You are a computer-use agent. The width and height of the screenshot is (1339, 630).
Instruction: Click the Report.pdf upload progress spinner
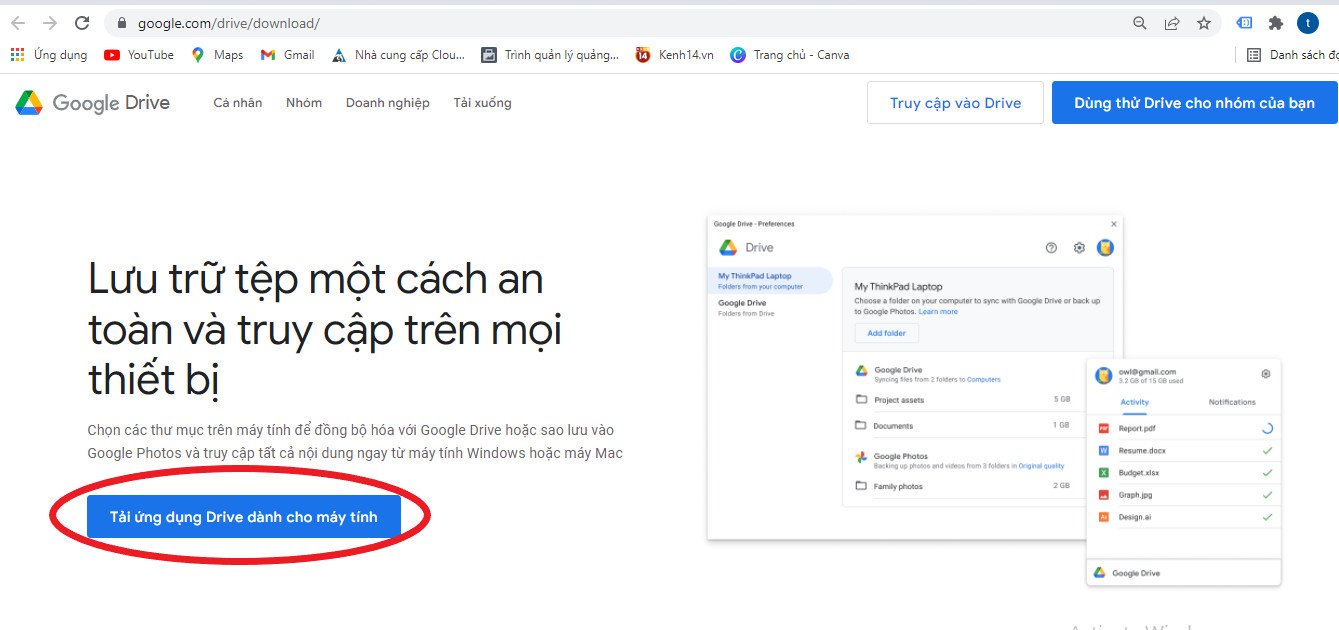coord(1268,427)
